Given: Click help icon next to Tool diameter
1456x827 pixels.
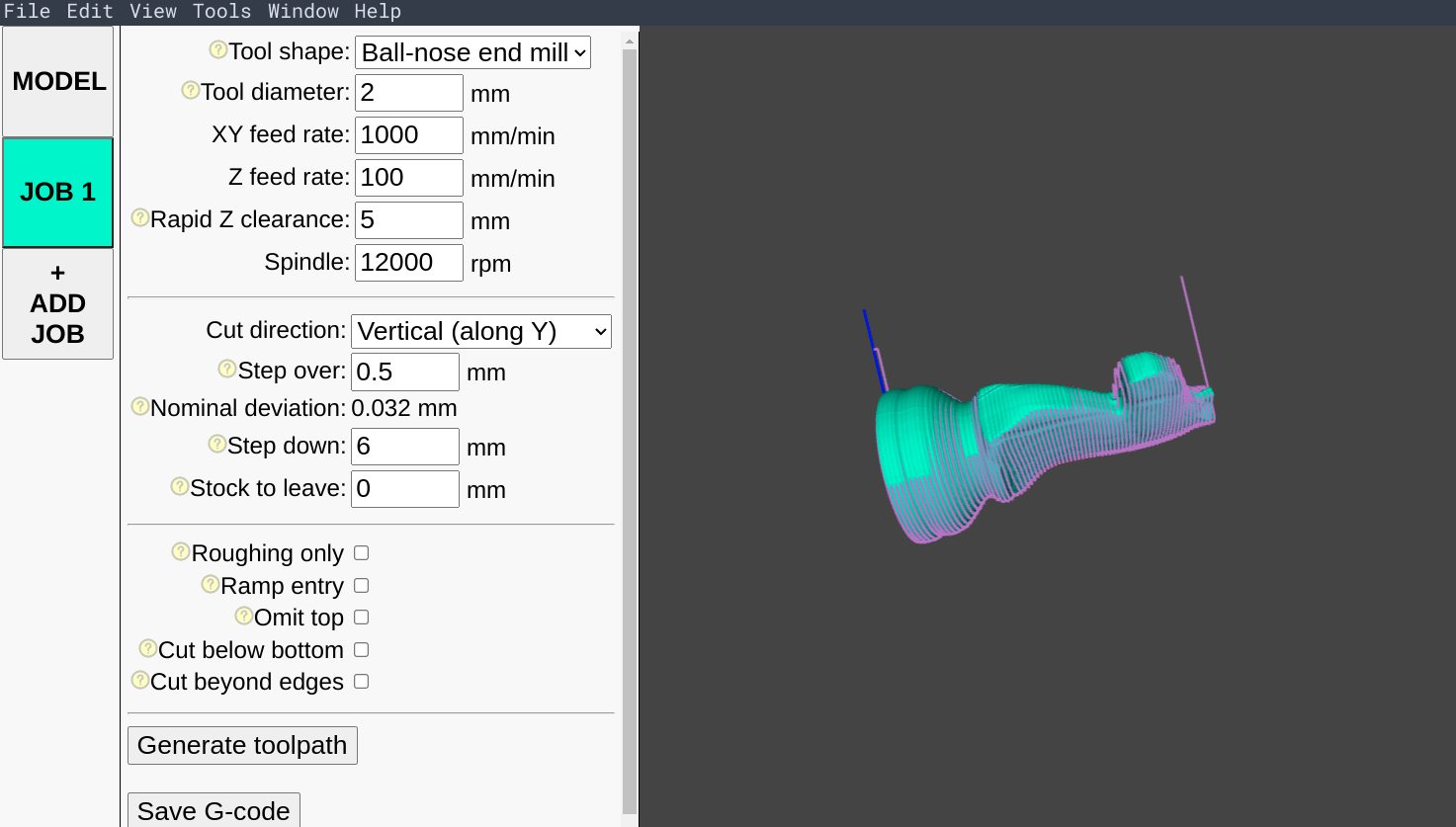Looking at the screenshot, I should 191,90.
